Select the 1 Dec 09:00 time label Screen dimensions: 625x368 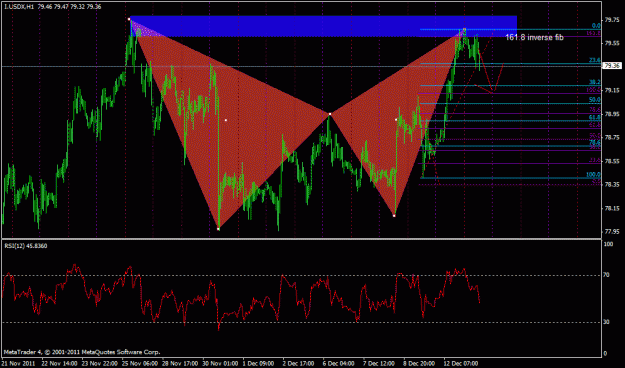(259, 364)
